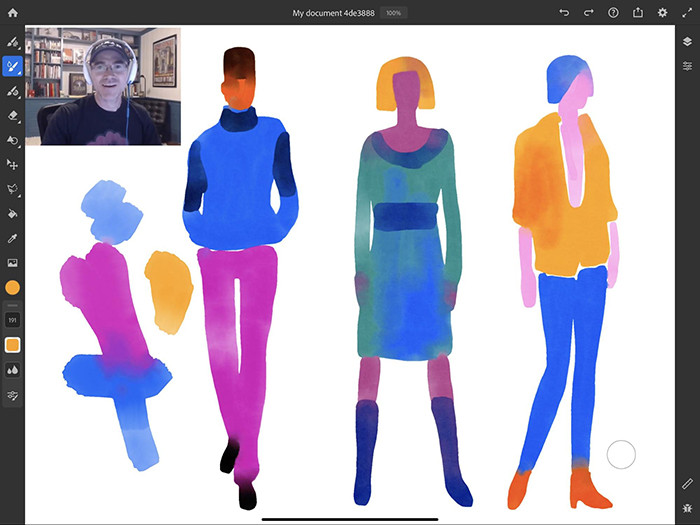Choose the Eraser tool
The height and width of the screenshot is (525, 700).
pos(13,115)
